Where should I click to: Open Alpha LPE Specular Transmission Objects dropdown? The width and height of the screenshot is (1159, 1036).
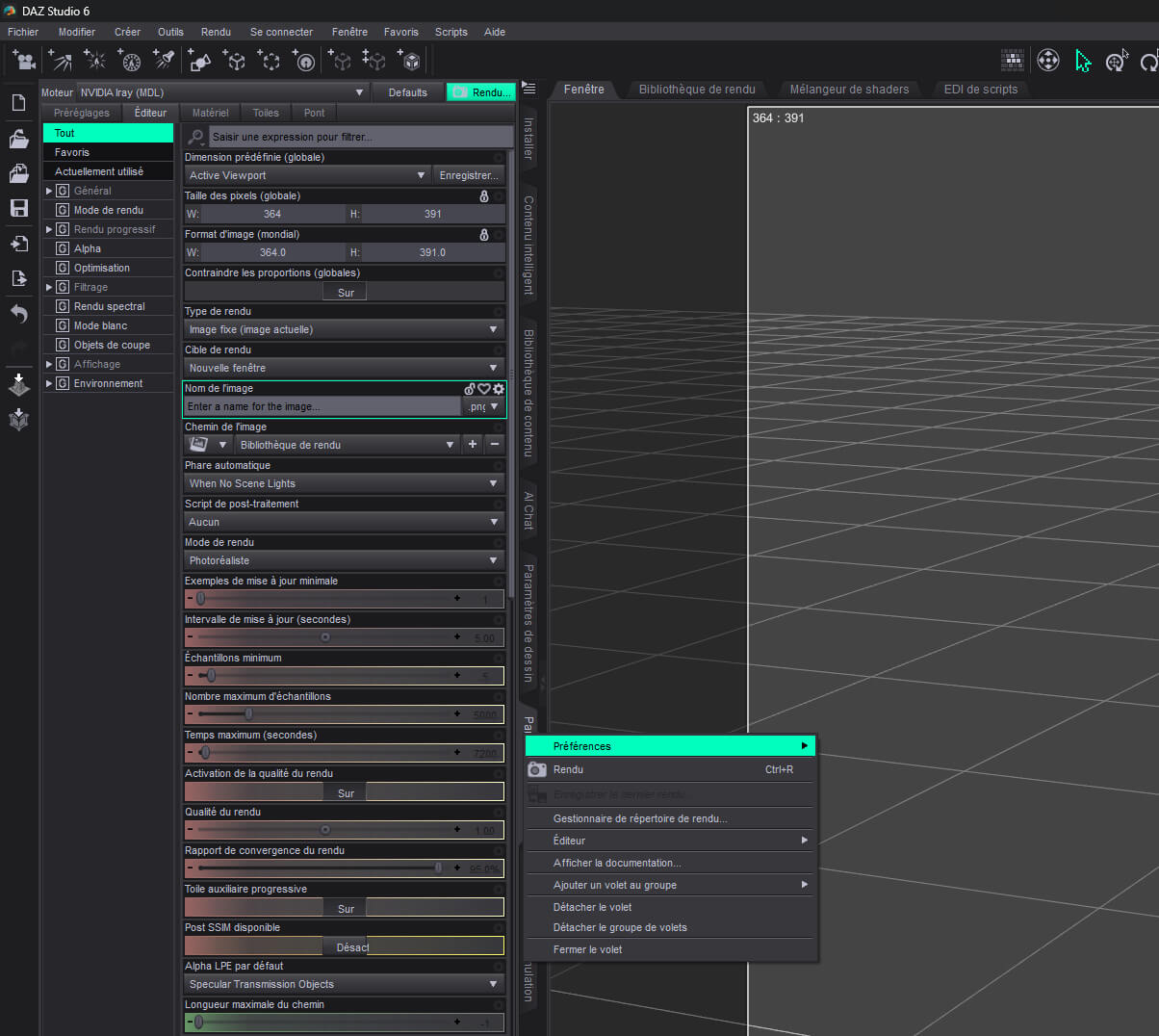(x=345, y=984)
